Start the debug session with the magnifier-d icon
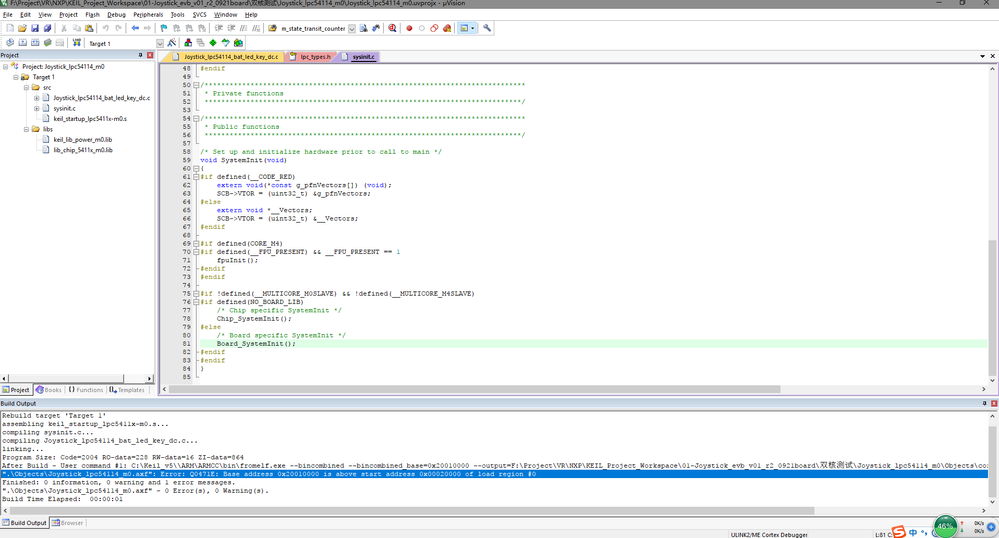 click(392, 28)
